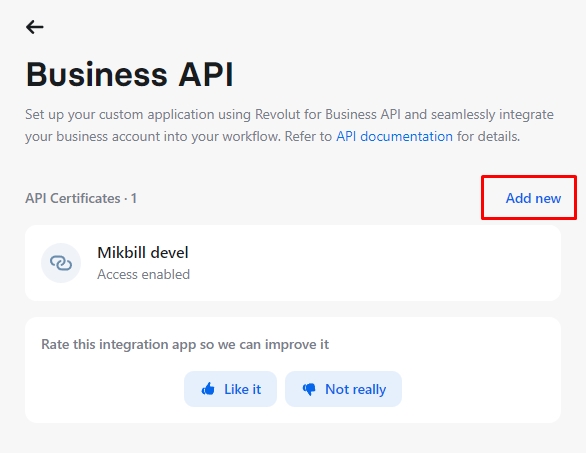Open the Mikbill devel certificate
The width and height of the screenshot is (586, 453).
(293, 263)
